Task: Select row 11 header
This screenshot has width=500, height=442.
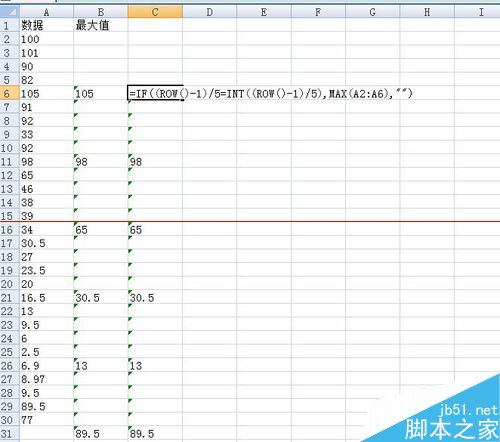Action: [10, 161]
